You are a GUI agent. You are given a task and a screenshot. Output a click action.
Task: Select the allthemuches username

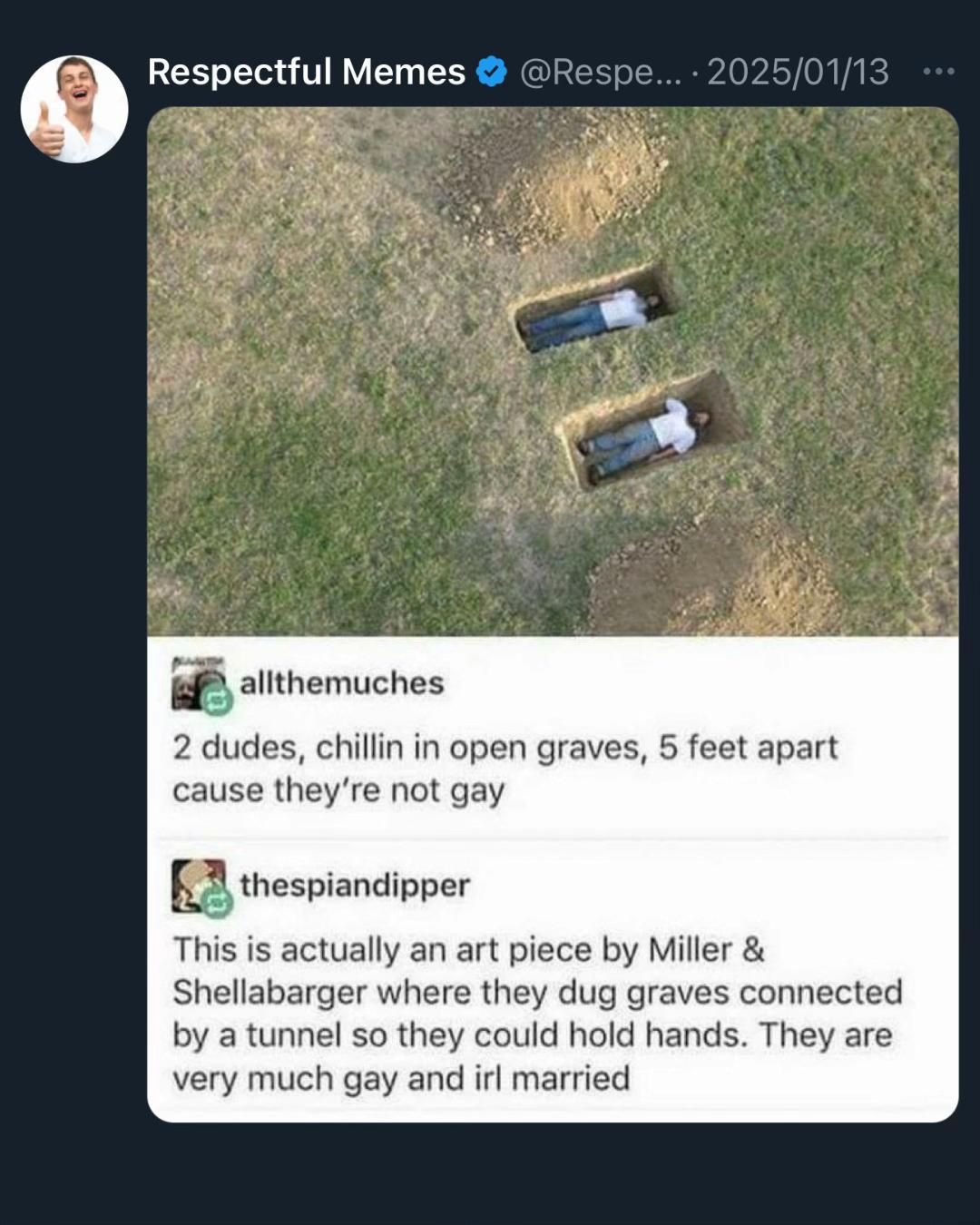tap(342, 682)
